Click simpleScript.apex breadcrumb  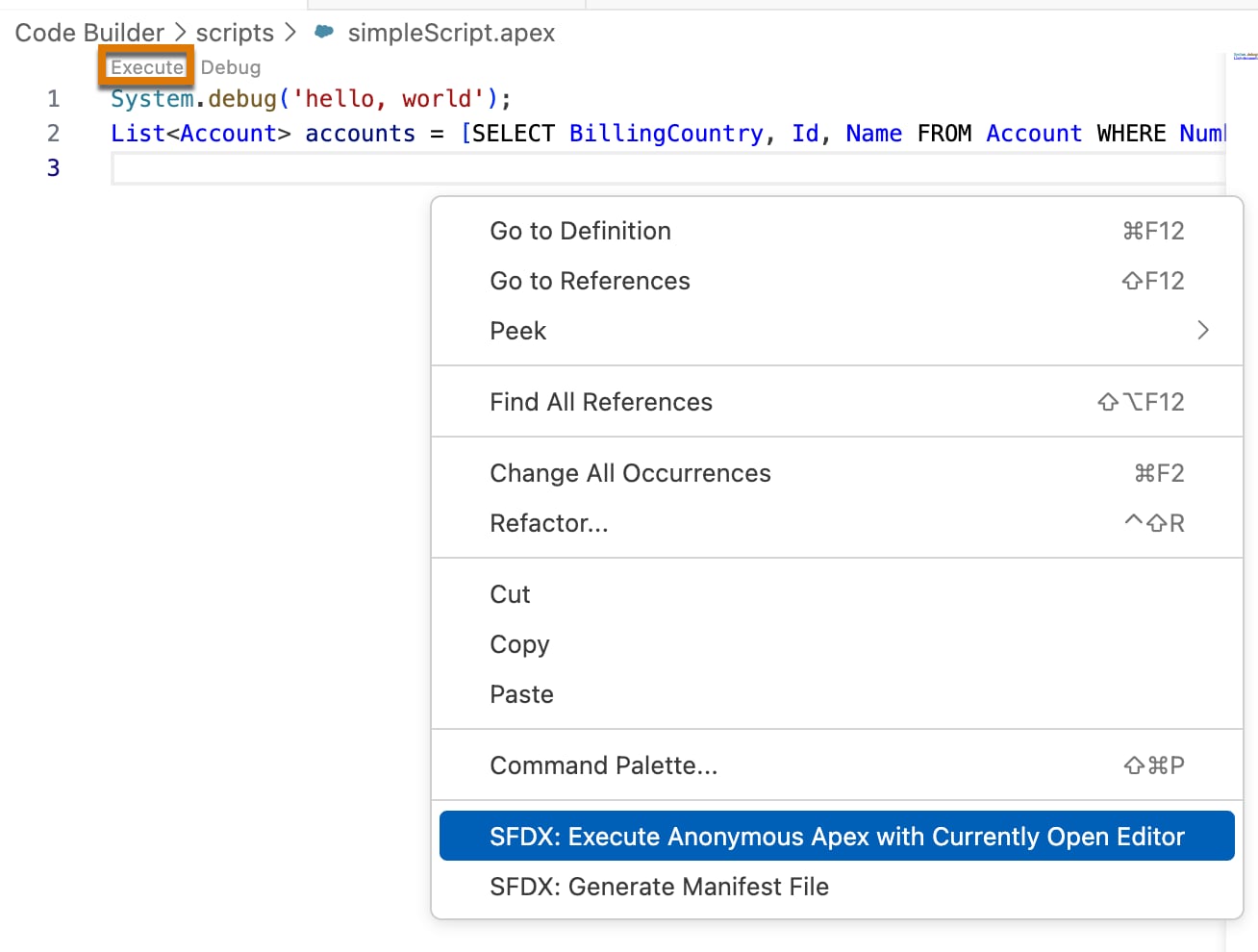451,33
